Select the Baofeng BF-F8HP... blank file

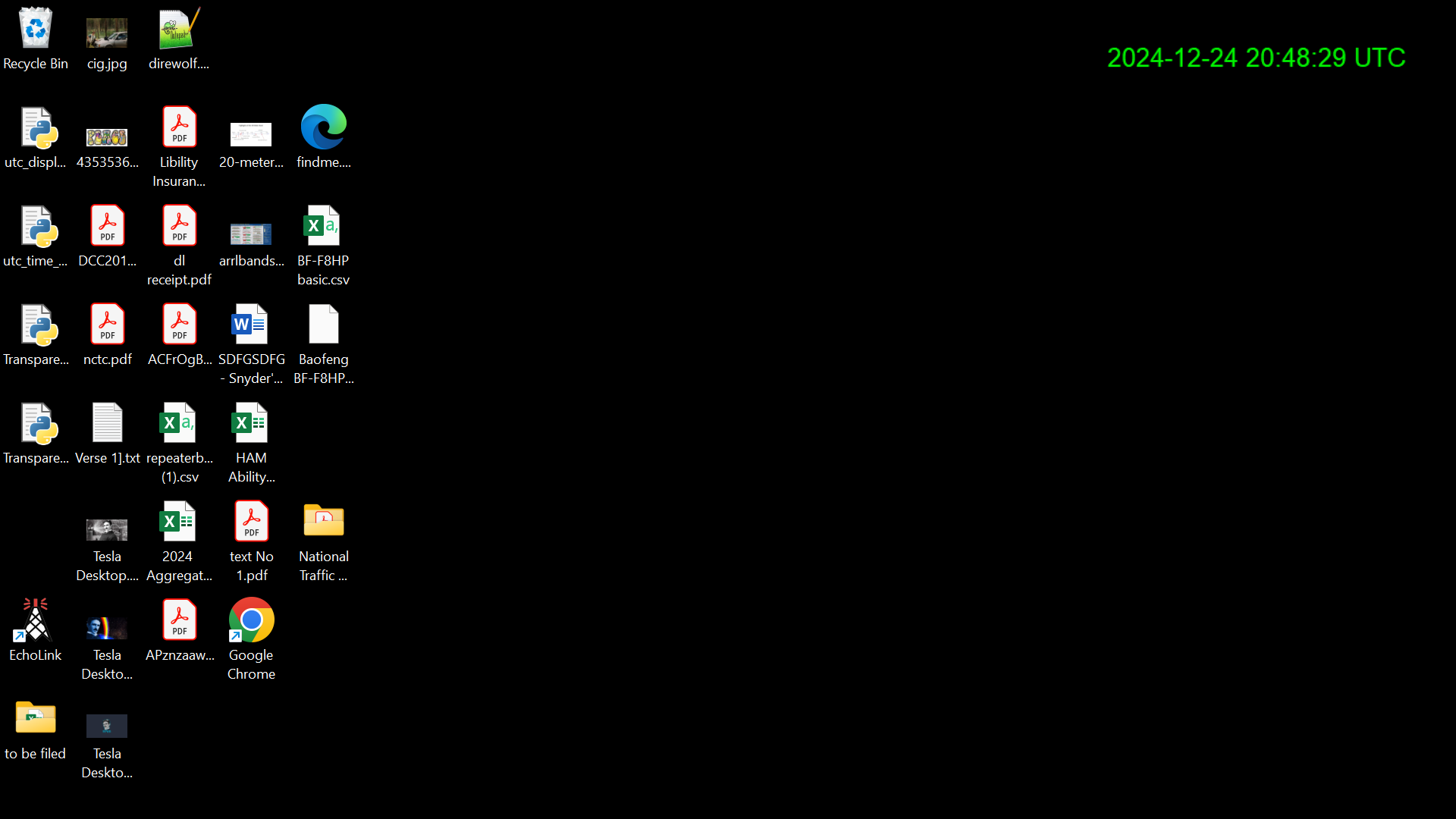pyautogui.click(x=324, y=344)
